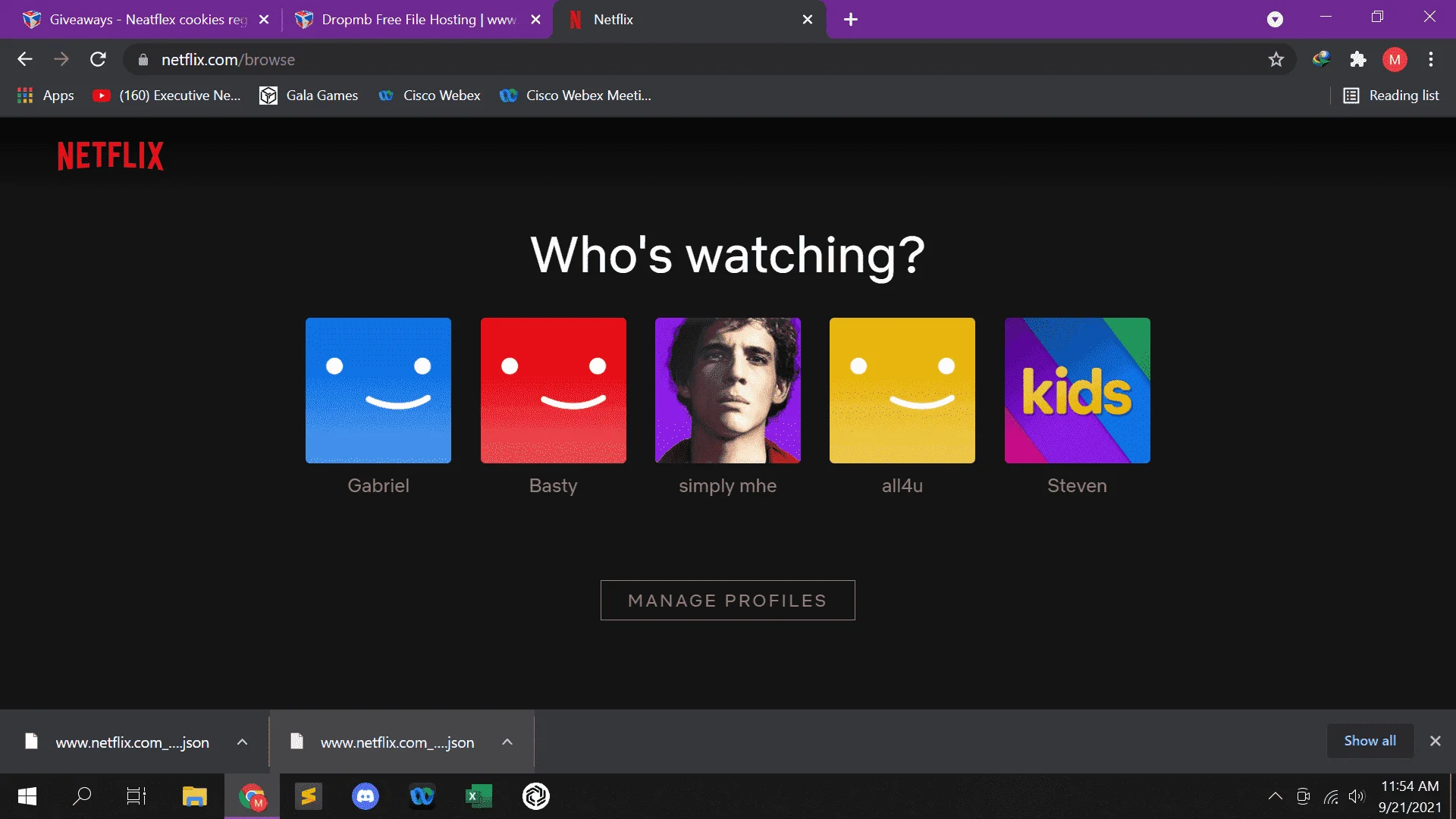
Task: Click the browser forward arrow
Action: coord(61,59)
